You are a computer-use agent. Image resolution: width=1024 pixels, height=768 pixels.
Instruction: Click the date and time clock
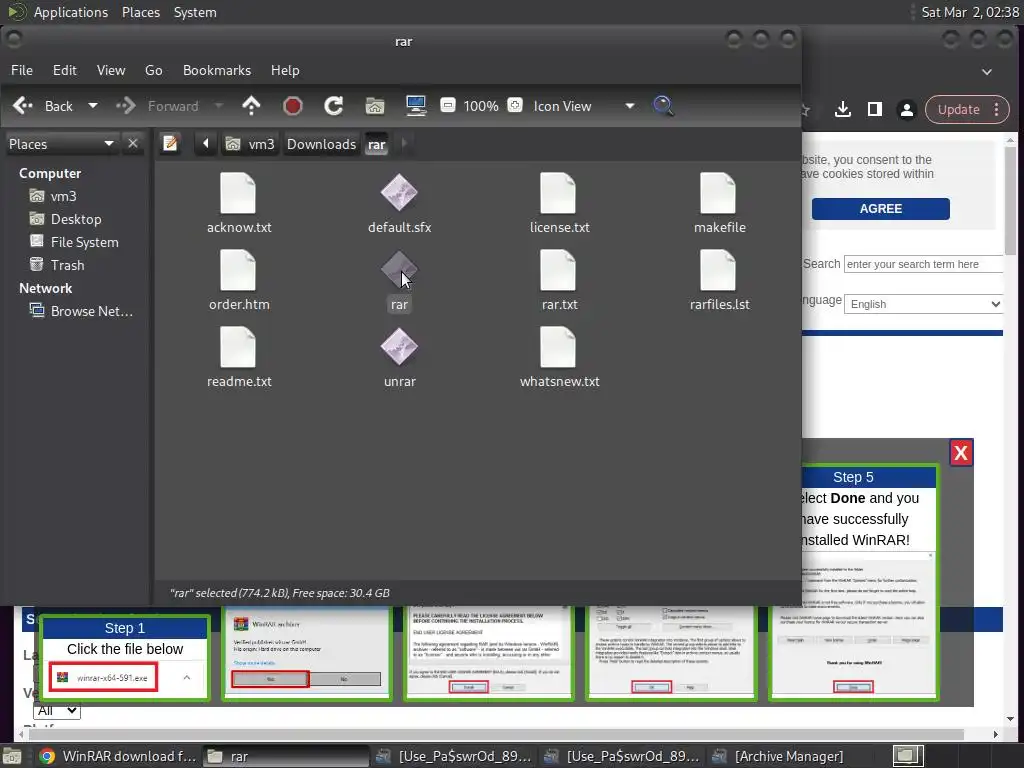click(970, 12)
